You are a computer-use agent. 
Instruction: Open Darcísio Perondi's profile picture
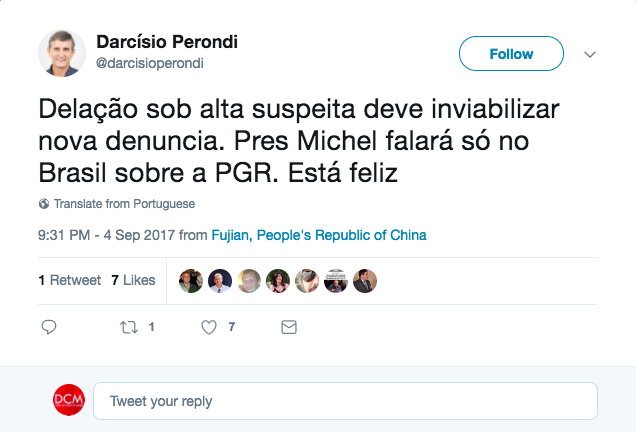coord(62,53)
